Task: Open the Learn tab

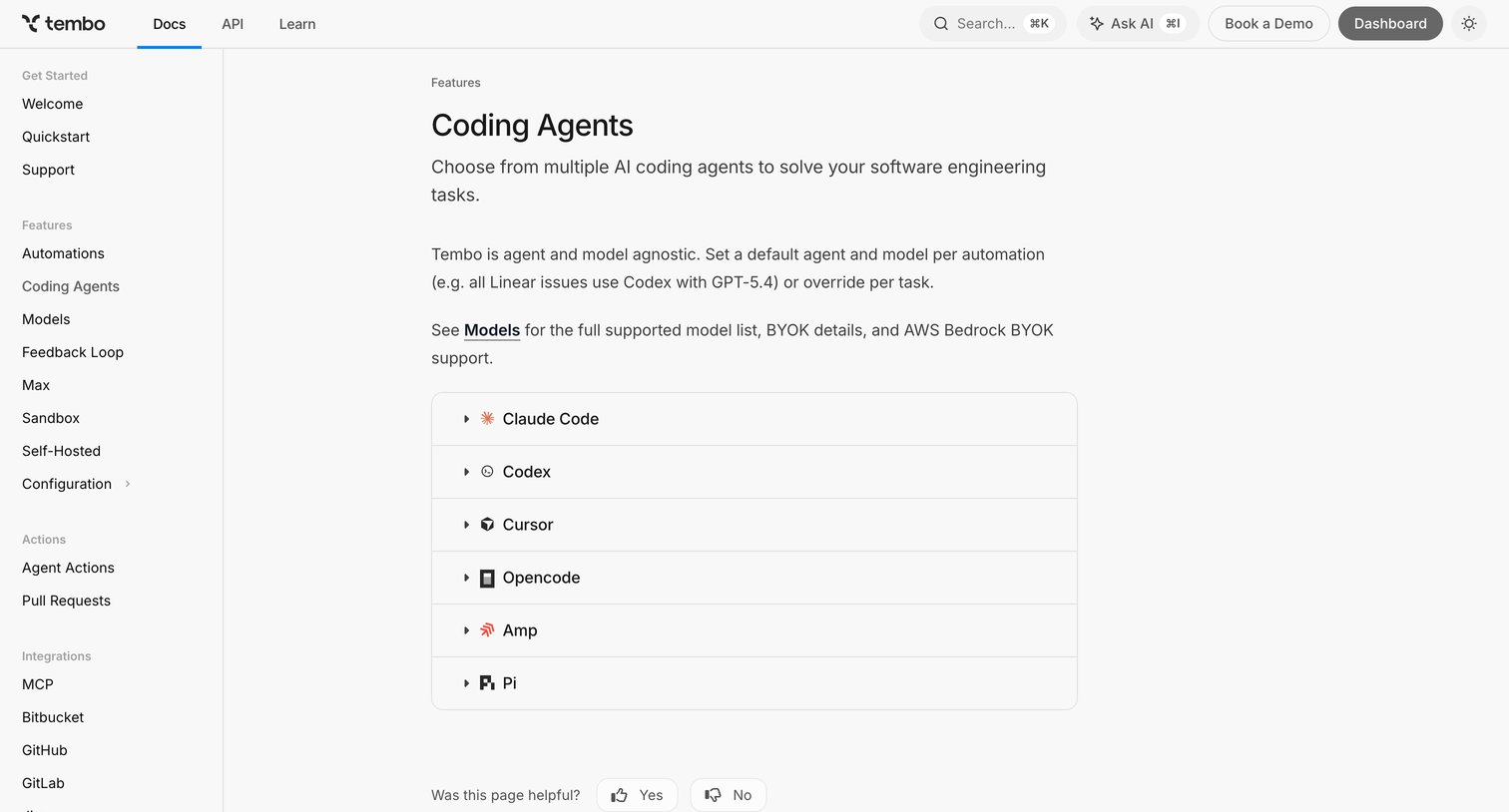Action: (297, 24)
